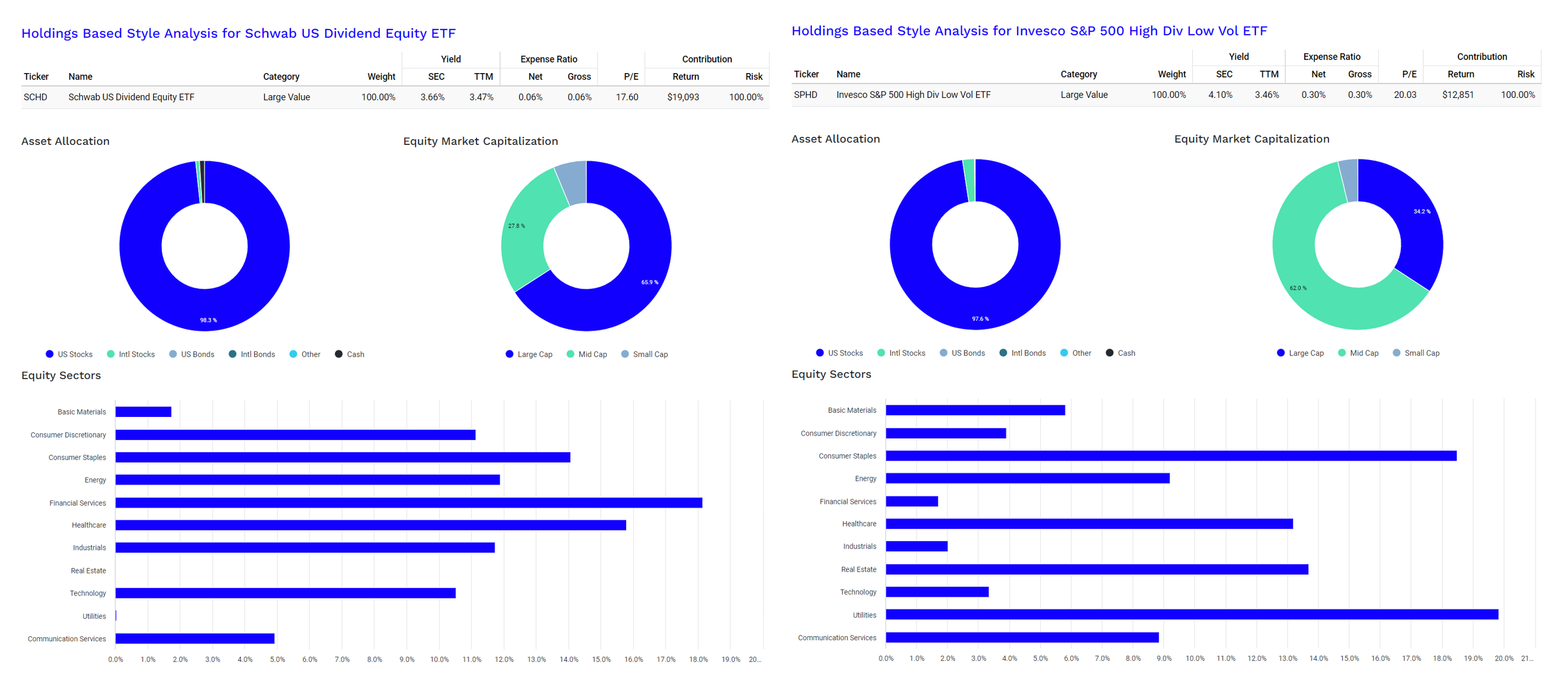1568x697 pixels.
Task: Click Schwab US Dividend Equity ETF name cell
Action: click(131, 97)
